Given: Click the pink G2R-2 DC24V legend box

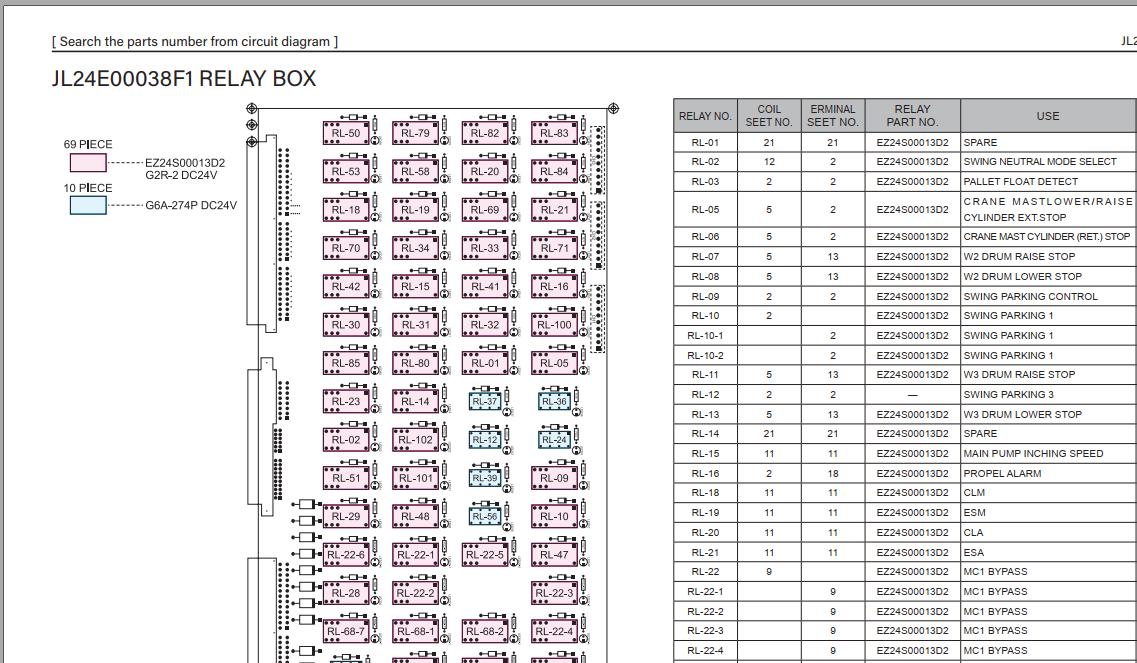Looking at the screenshot, I should coord(88,162).
